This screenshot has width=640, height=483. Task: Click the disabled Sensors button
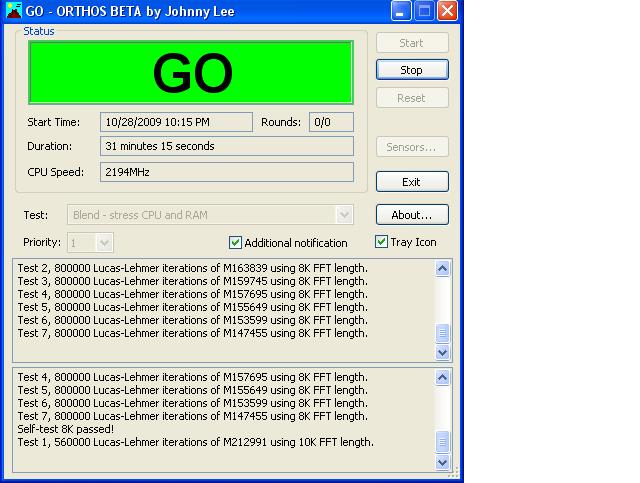pos(412,147)
